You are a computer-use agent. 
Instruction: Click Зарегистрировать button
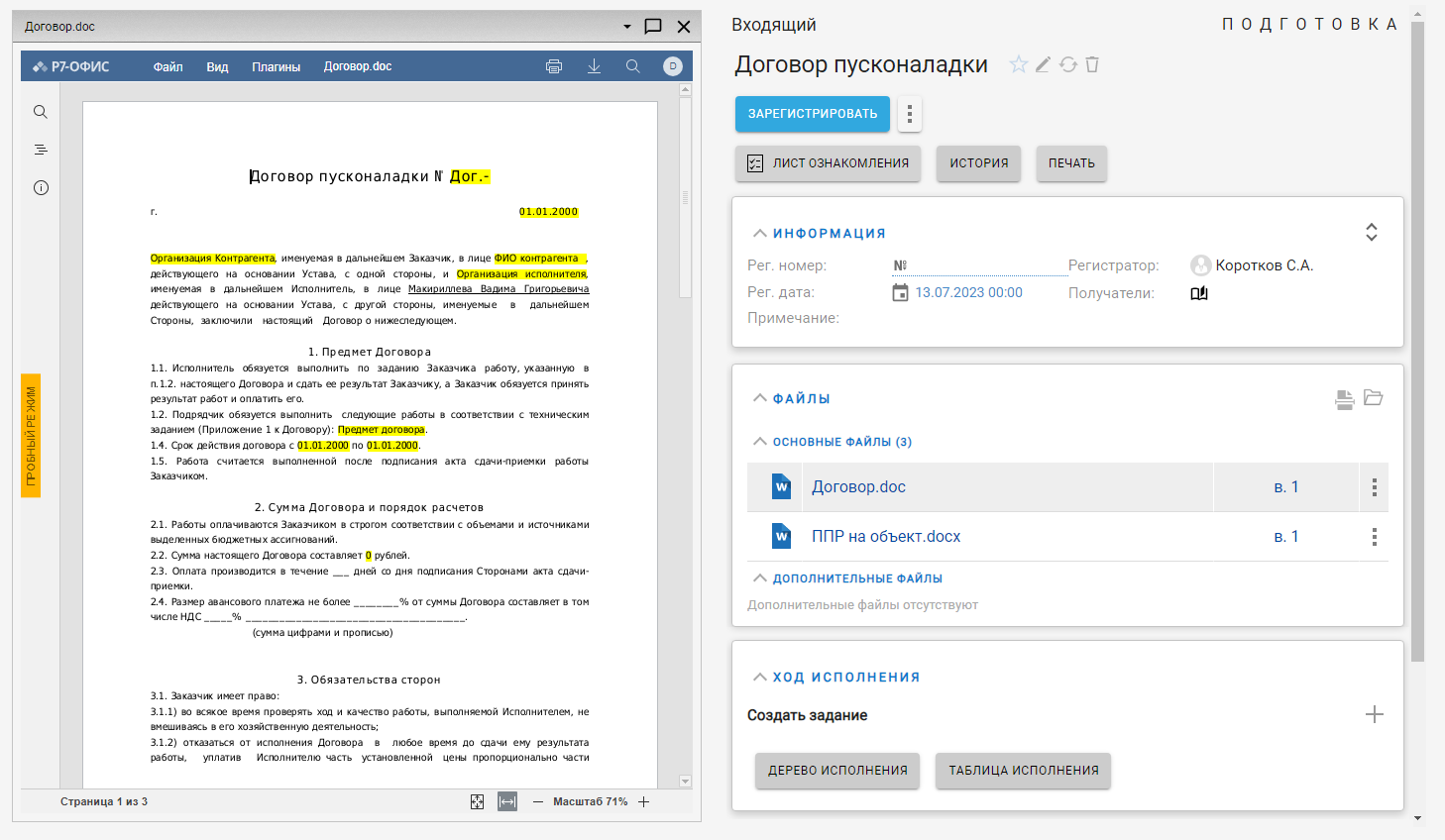point(813,114)
